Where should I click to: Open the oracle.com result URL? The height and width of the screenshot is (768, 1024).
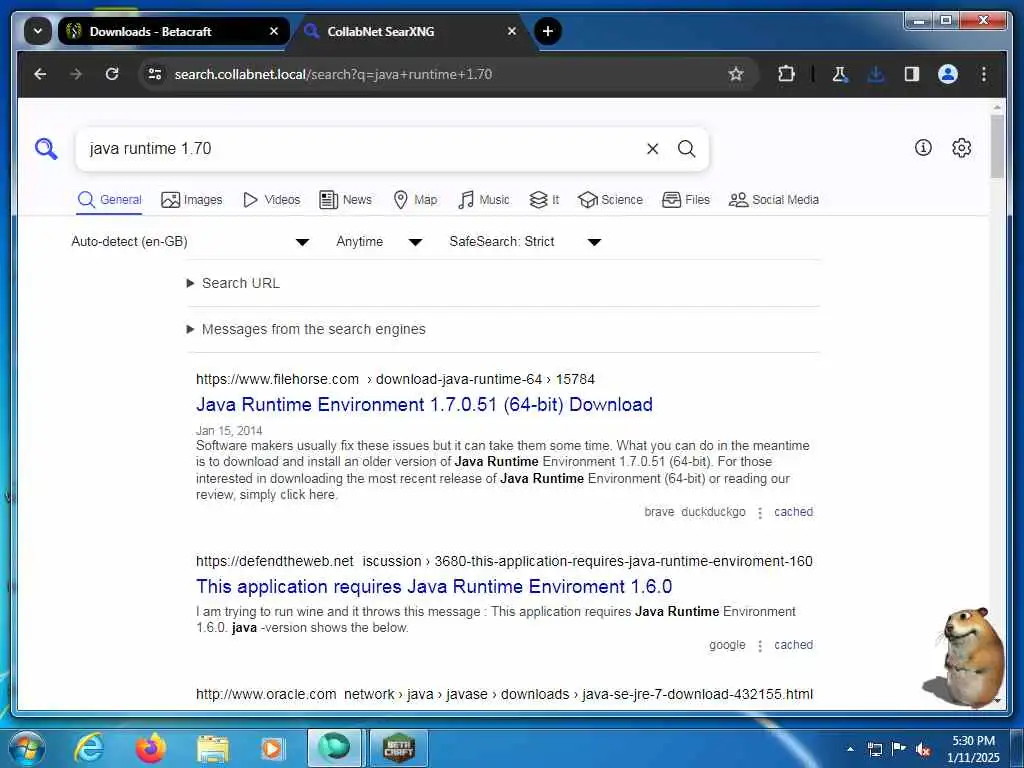504,695
